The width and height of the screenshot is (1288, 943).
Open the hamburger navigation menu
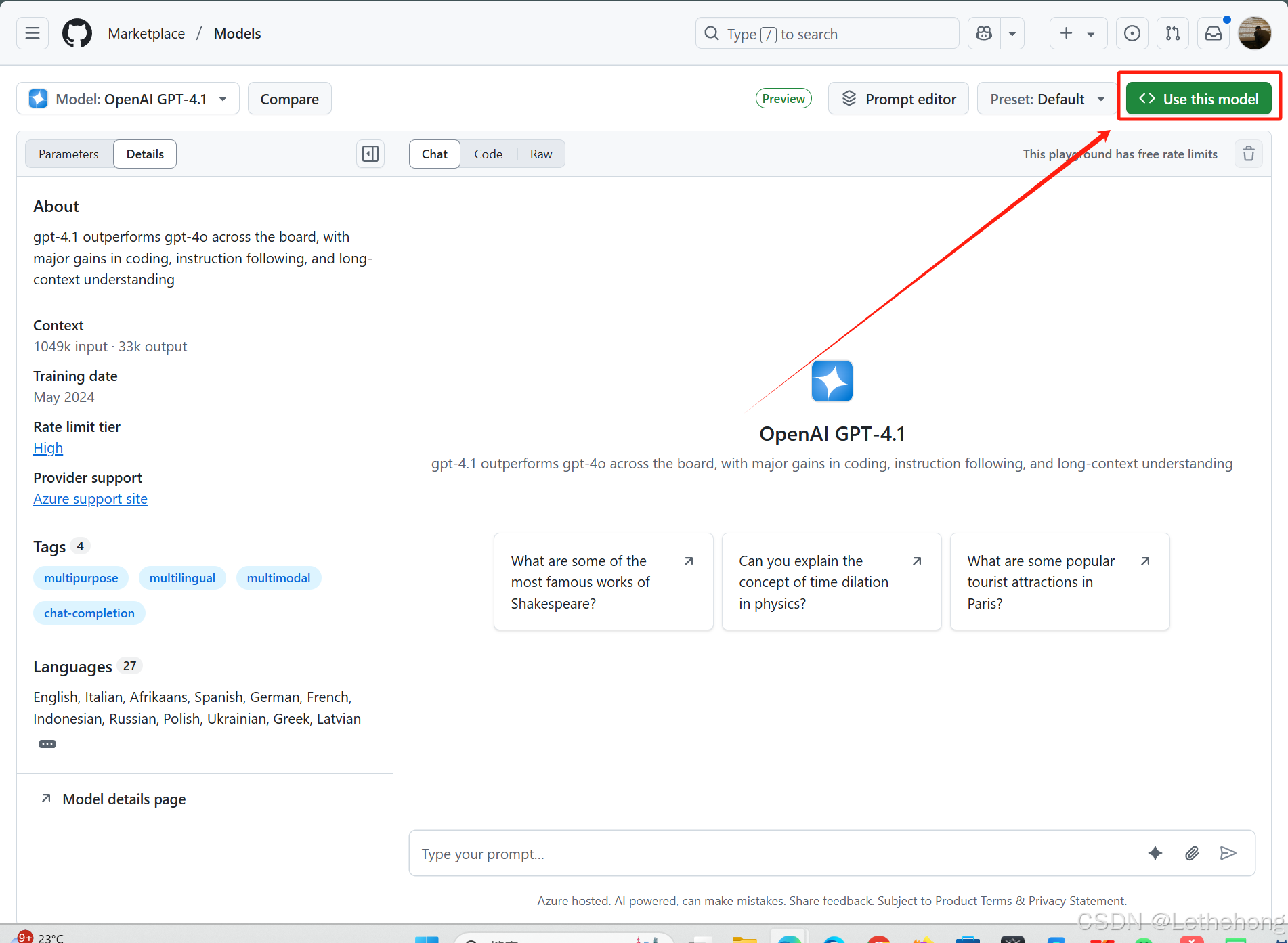33,33
